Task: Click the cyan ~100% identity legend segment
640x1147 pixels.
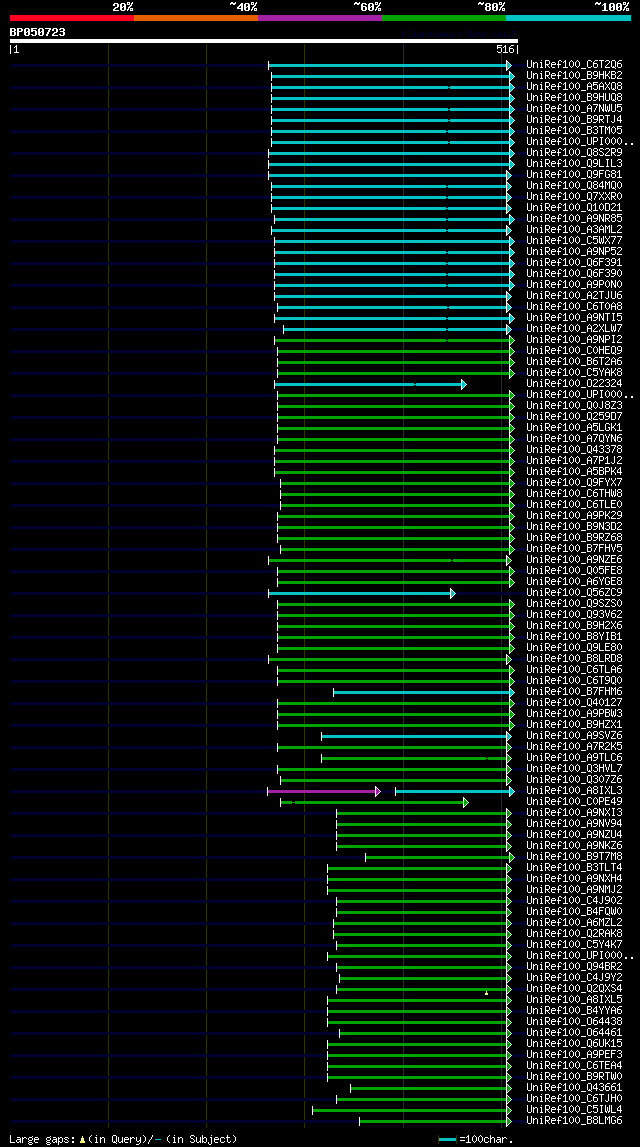Action: tap(568, 17)
